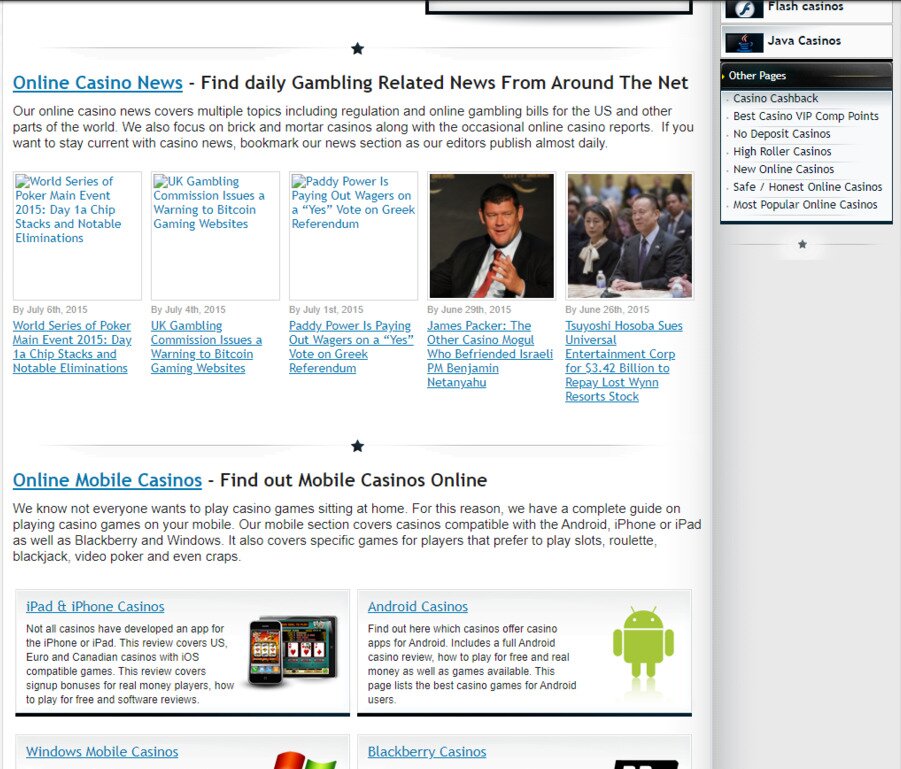Click the Windows flag logo icon
Image resolution: width=901 pixels, height=769 pixels.
point(305,760)
